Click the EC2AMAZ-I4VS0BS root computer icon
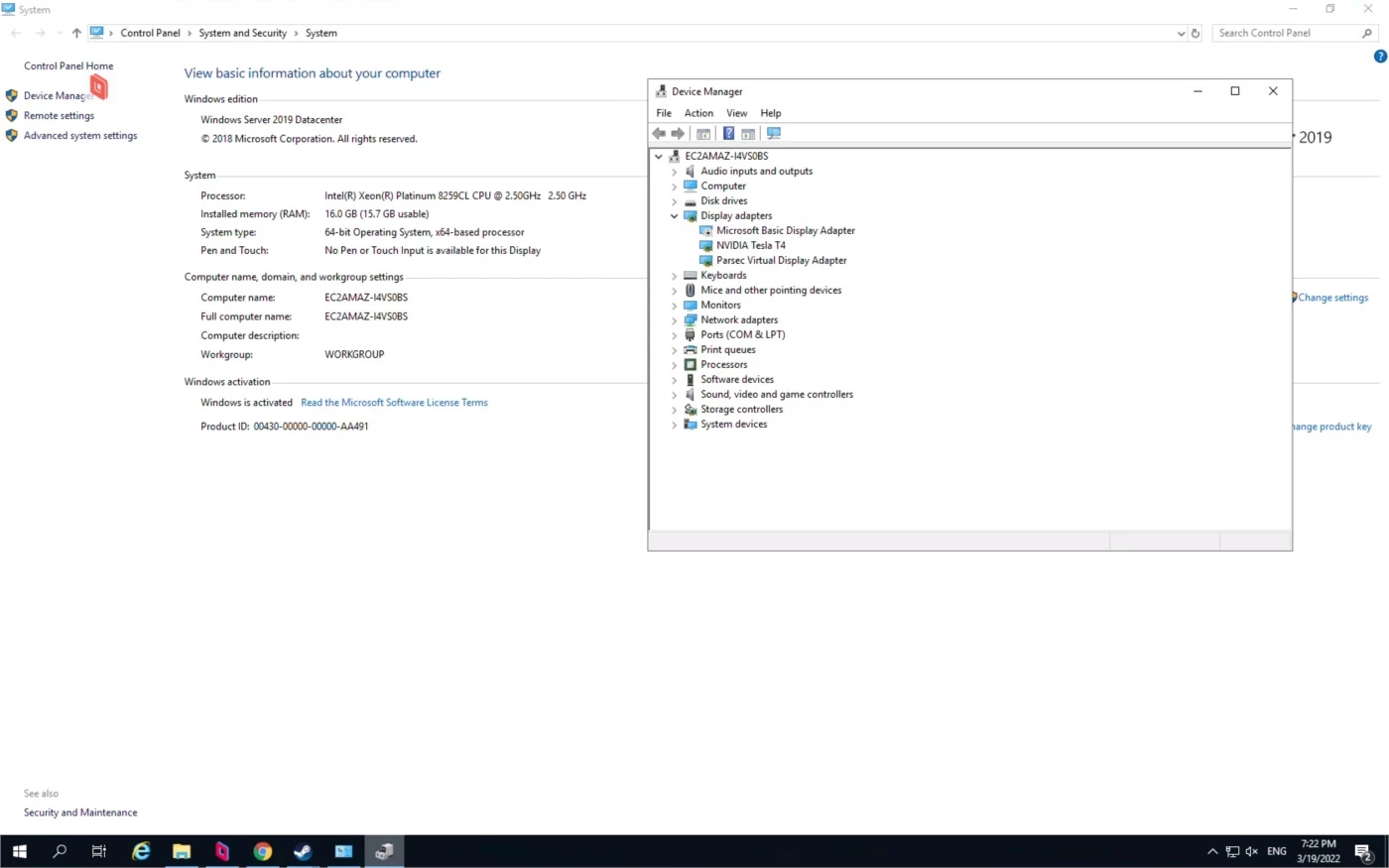 tap(675, 156)
